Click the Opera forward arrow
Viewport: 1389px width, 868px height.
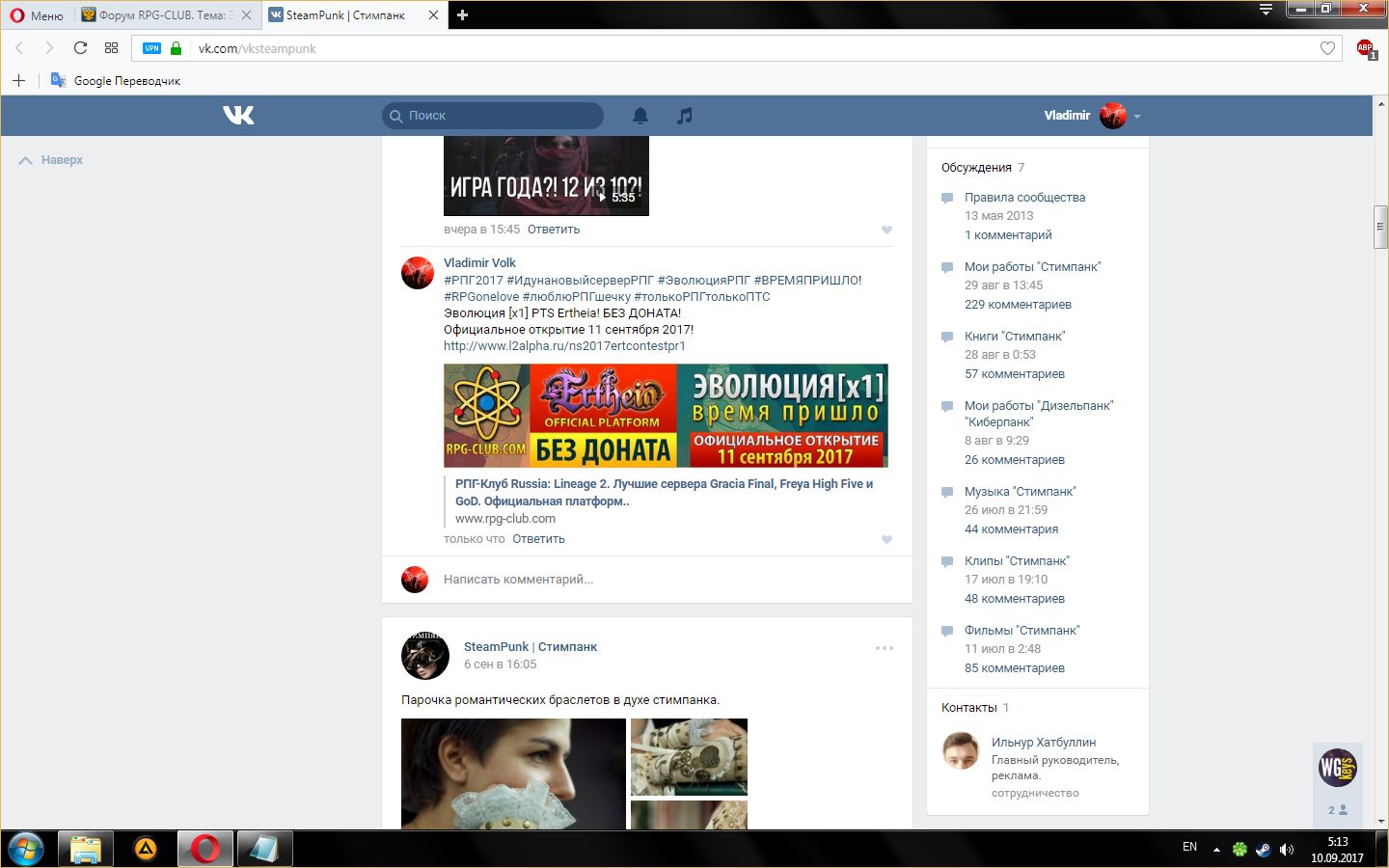[x=49, y=48]
